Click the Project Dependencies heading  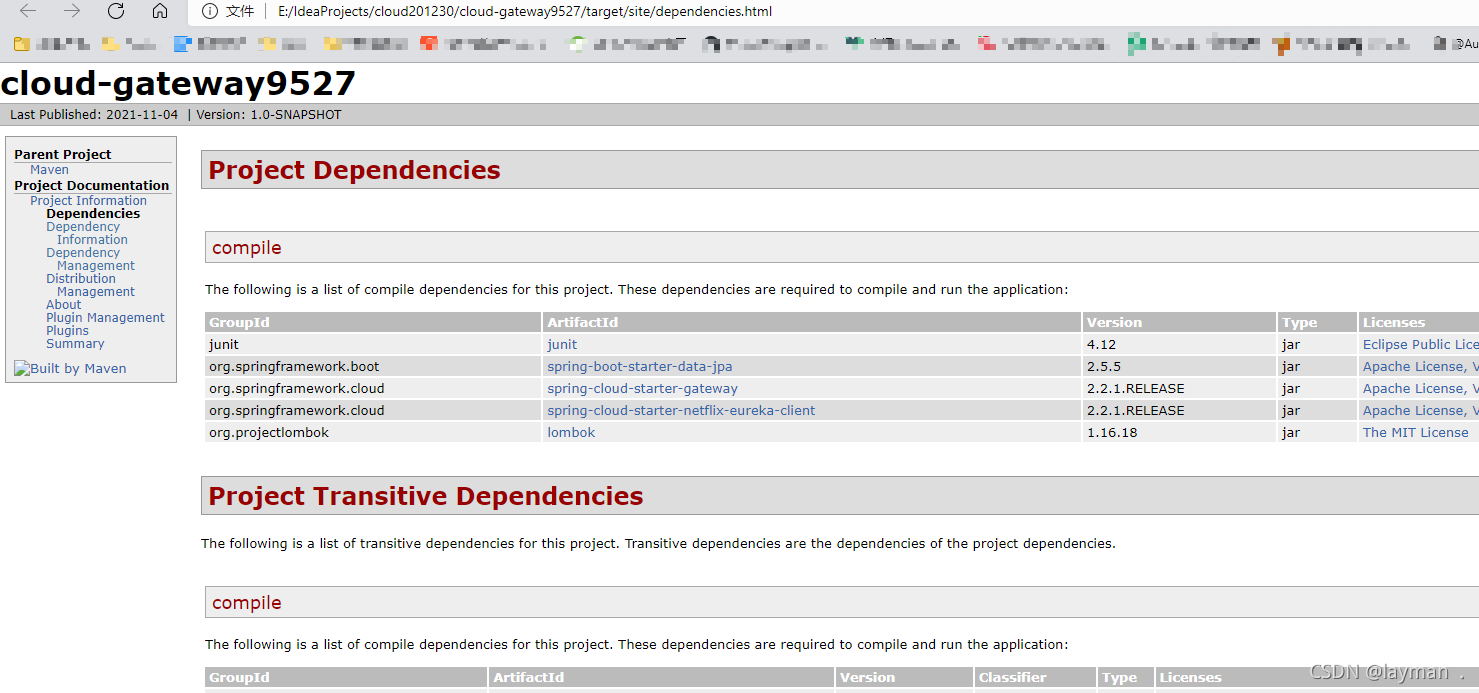pyautogui.click(x=354, y=170)
